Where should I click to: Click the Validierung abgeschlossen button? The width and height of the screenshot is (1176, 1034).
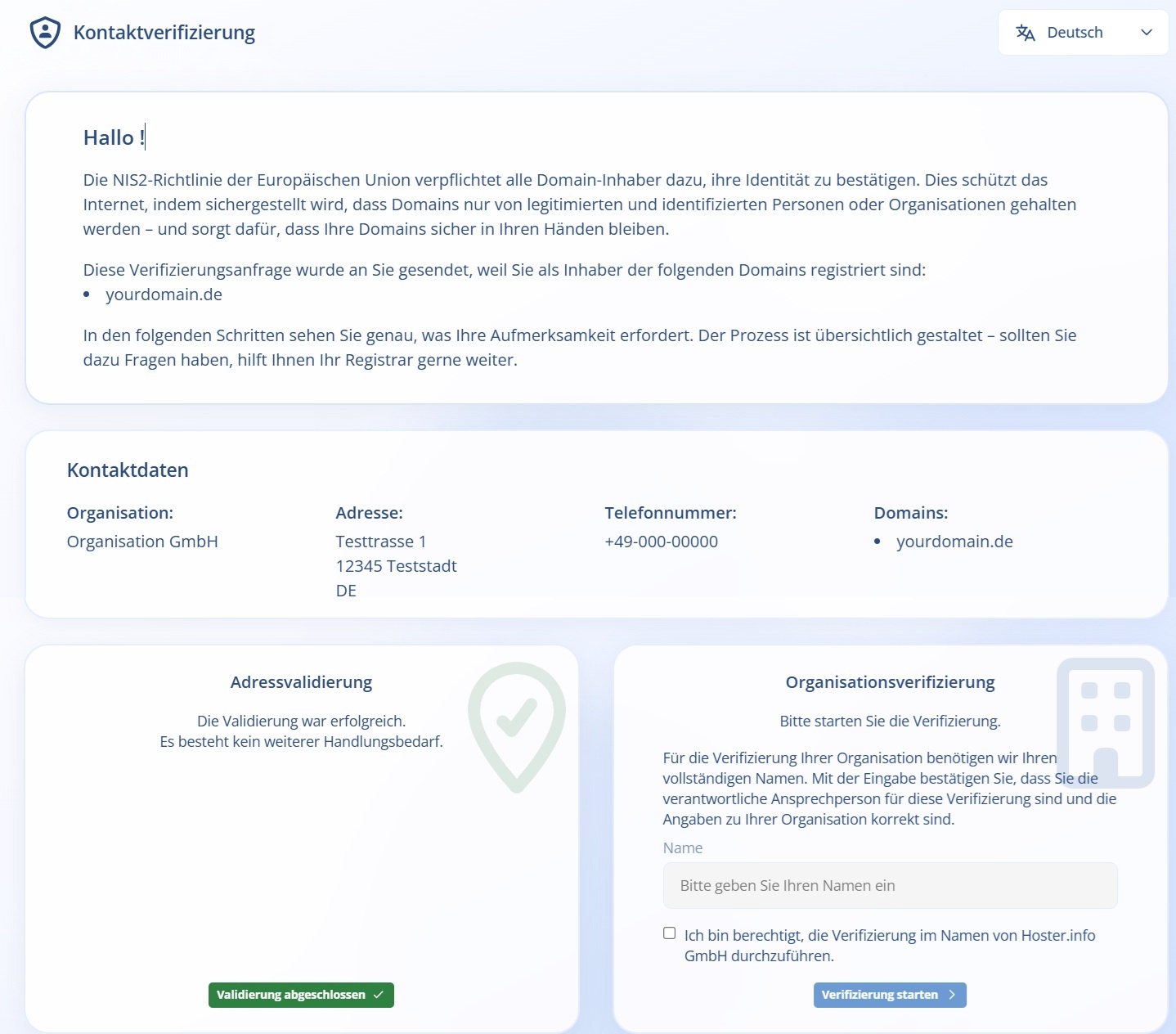pos(301,995)
